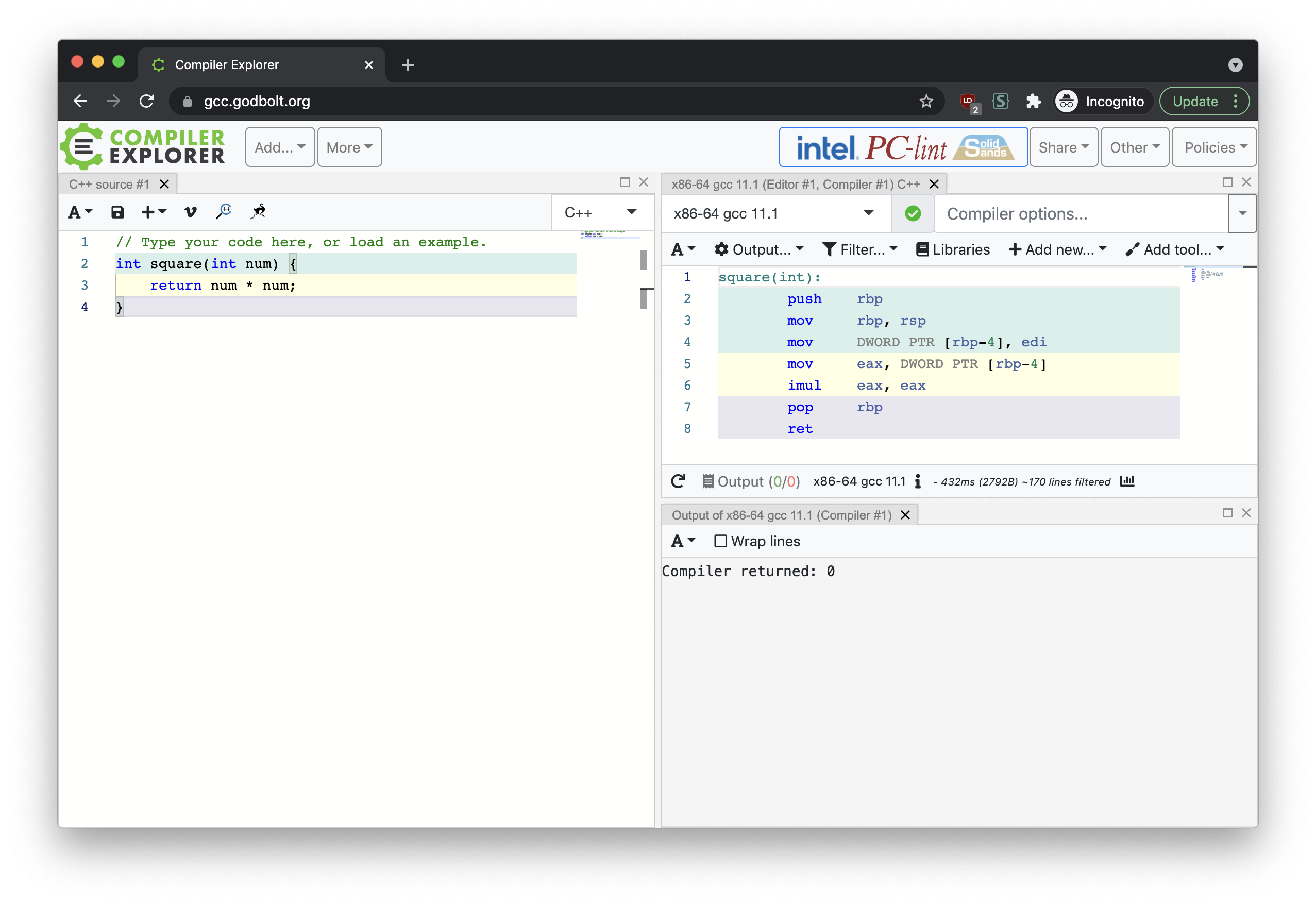This screenshot has height=904, width=1316.
Task: Open the Libraries book button
Action: (952, 249)
